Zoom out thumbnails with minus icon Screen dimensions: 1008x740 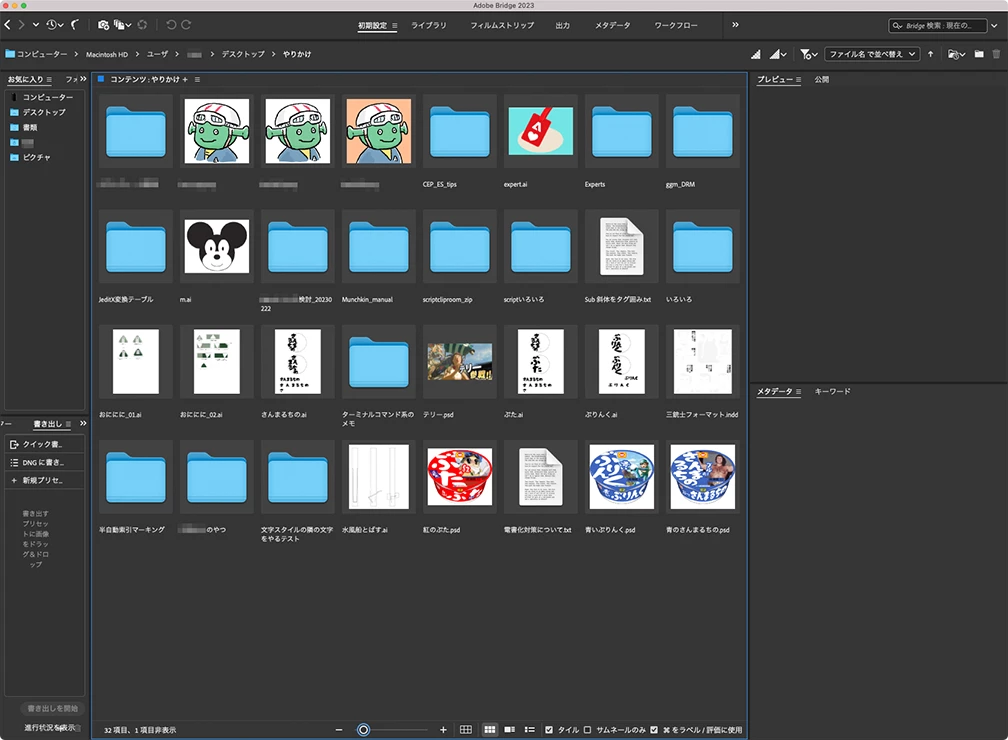pyautogui.click(x=339, y=730)
